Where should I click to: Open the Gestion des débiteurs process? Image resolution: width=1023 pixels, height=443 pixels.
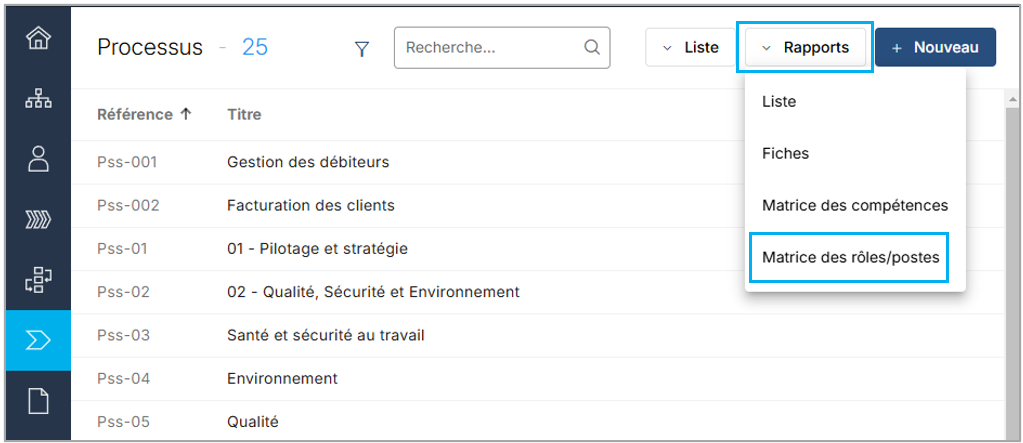(308, 162)
